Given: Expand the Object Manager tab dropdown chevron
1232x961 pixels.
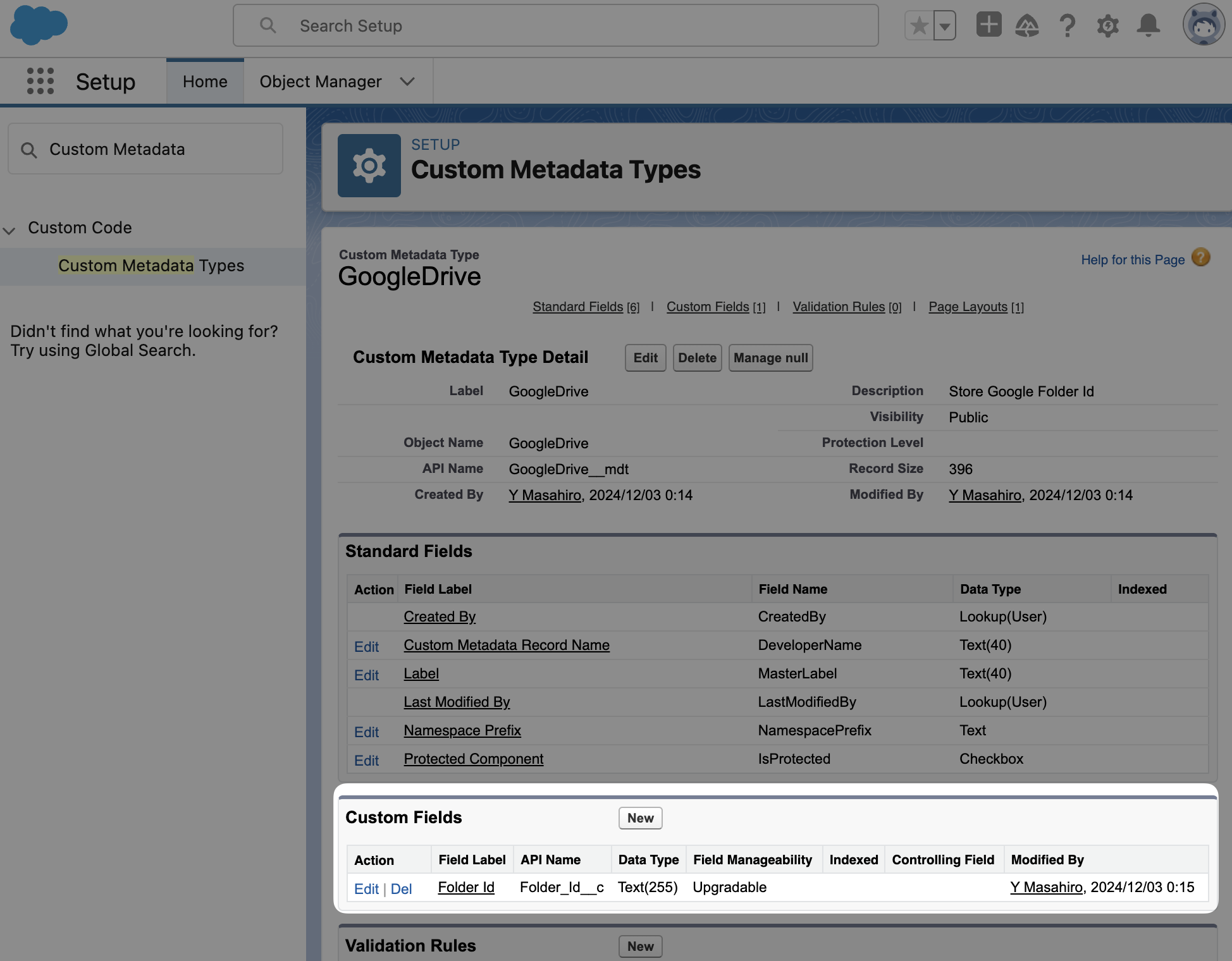Looking at the screenshot, I should [x=408, y=82].
